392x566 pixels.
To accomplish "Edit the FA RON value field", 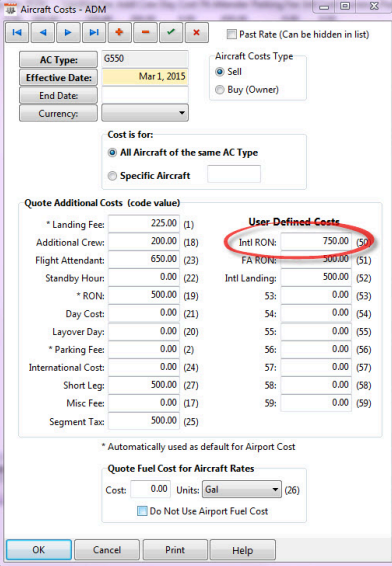I will click(316, 259).
